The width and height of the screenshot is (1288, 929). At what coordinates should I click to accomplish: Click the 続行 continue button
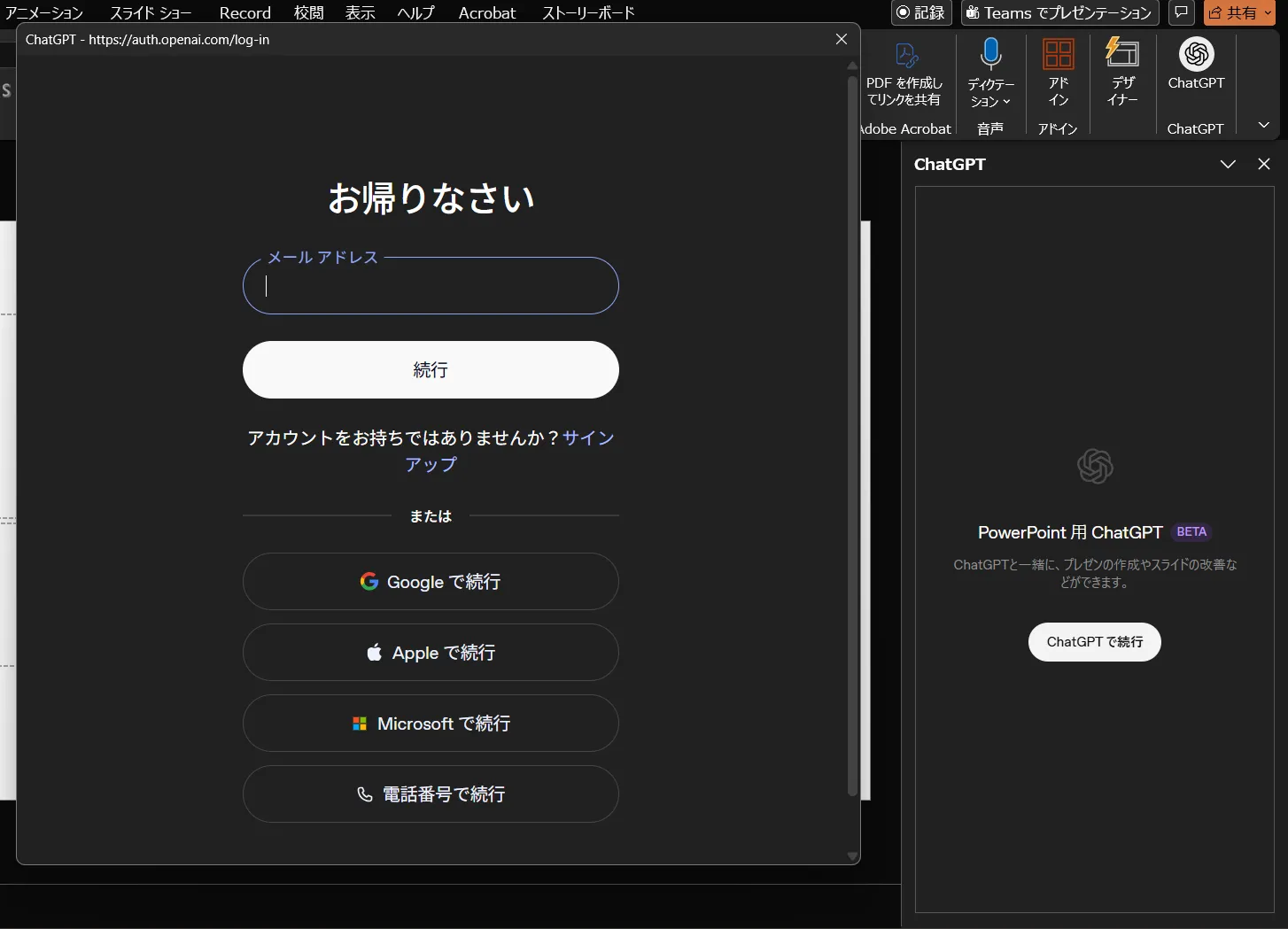coord(431,369)
